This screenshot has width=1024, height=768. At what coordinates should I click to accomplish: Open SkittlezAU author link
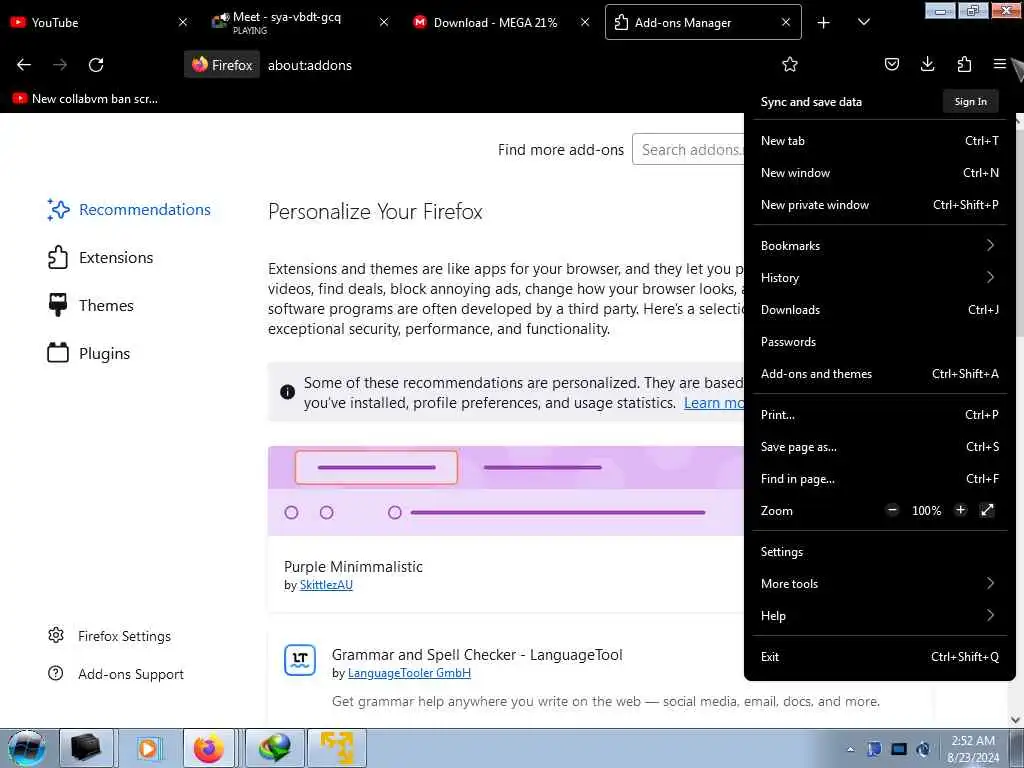(326, 584)
